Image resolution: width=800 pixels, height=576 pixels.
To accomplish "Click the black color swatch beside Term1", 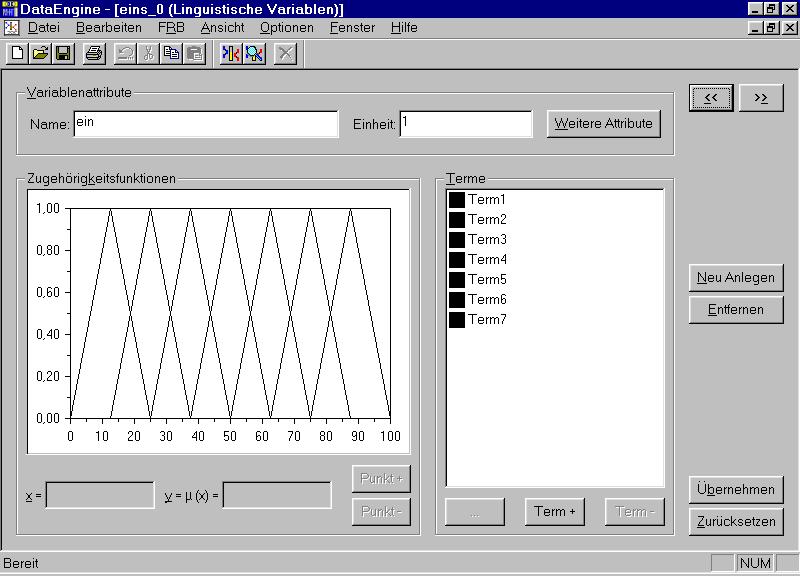I will [x=457, y=199].
